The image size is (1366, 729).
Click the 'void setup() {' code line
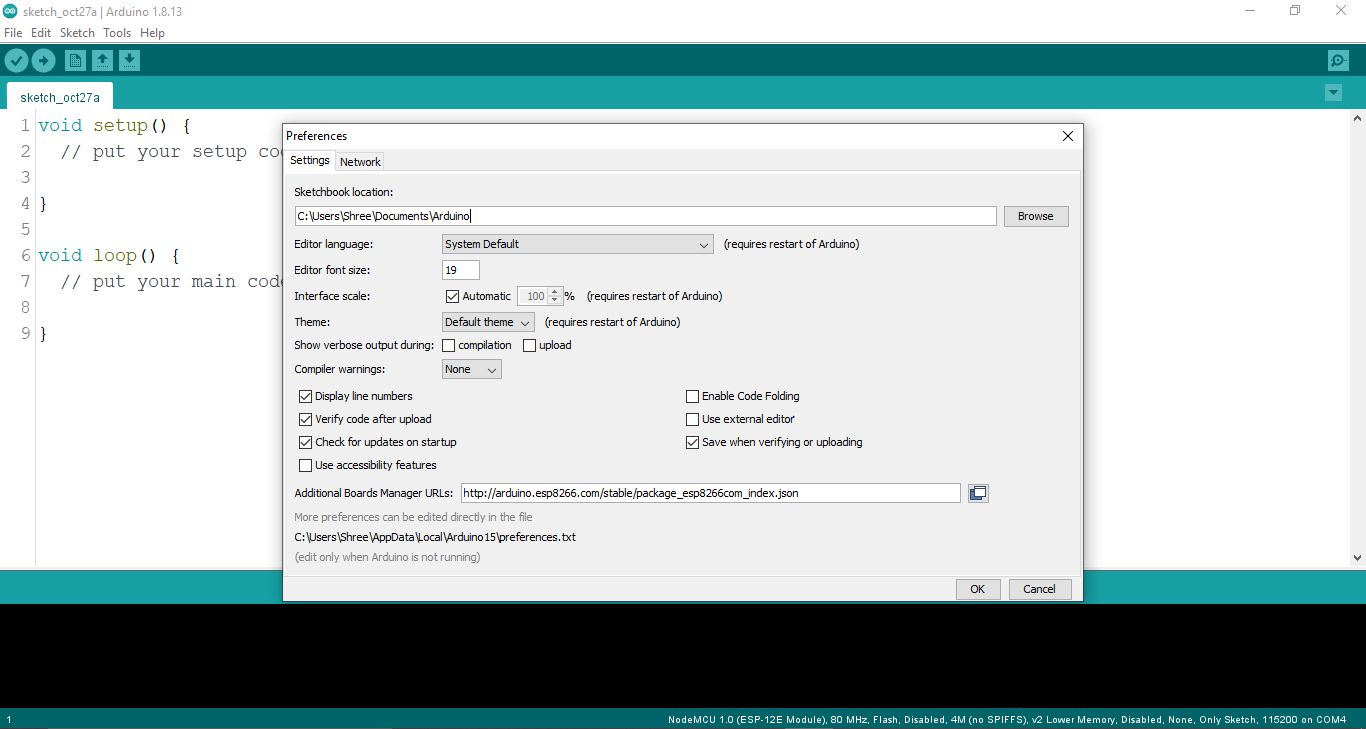[114, 126]
